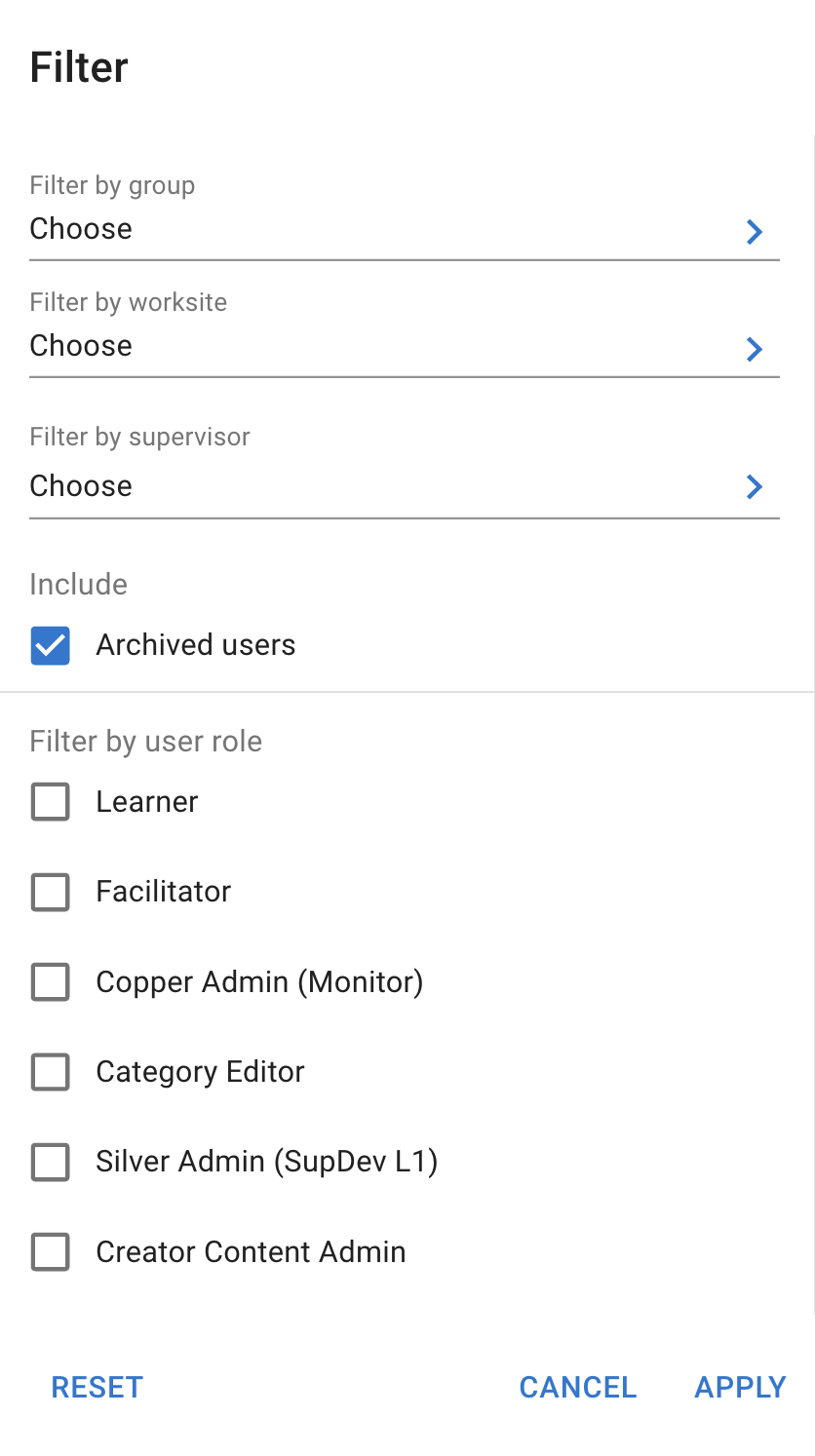Enable the Facilitator role checkbox
This screenshot has width=815, height=1456.
pos(50,892)
